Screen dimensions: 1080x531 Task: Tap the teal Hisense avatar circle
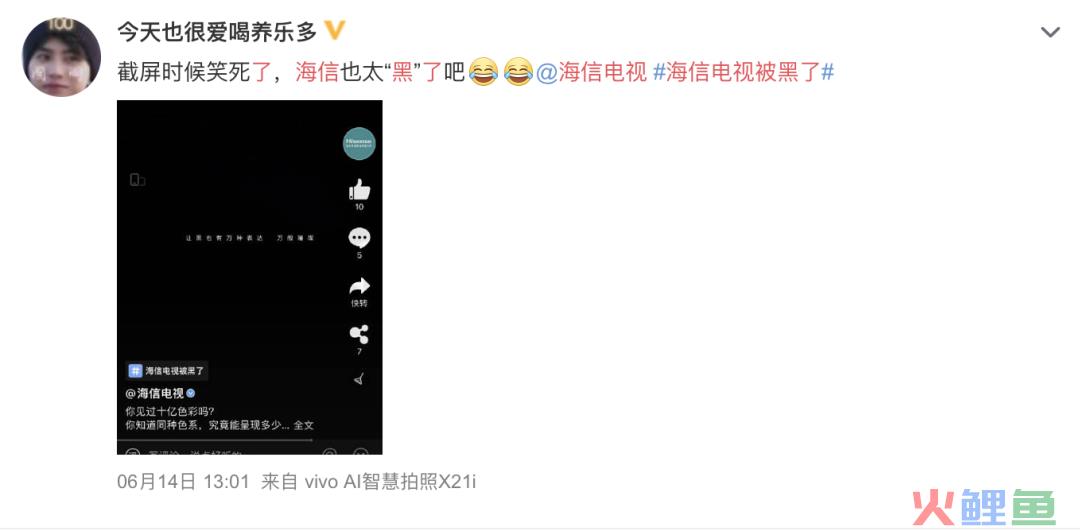359,143
